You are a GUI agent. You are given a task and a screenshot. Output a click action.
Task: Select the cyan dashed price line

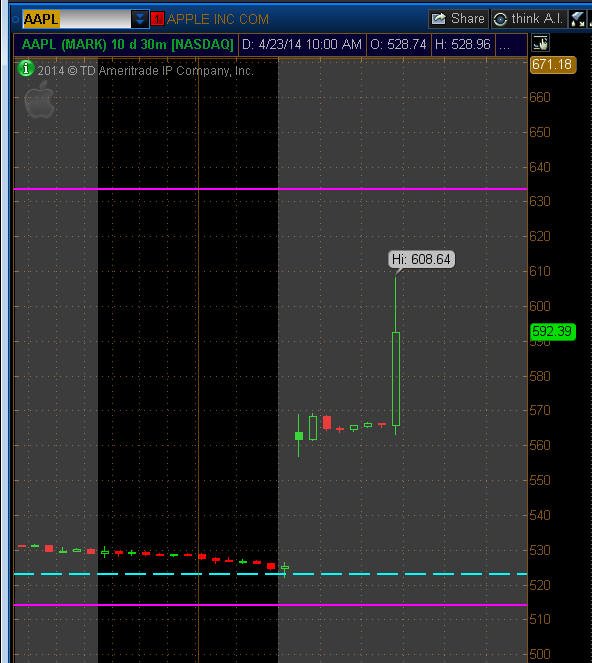(271, 574)
